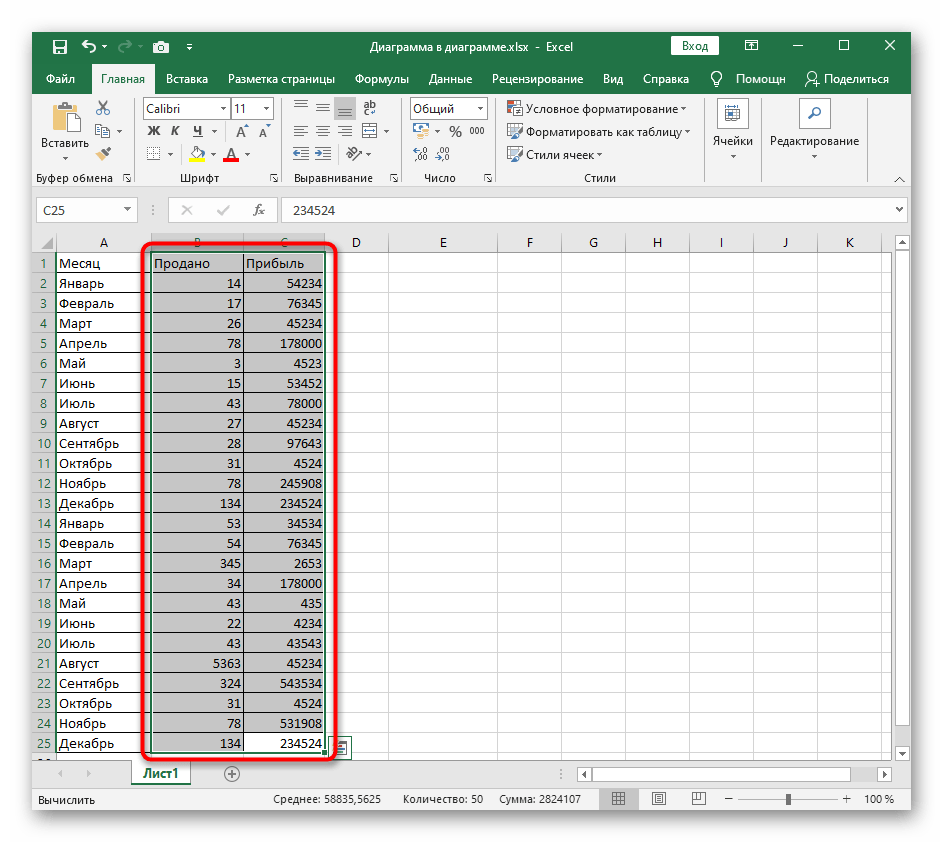
Task: Toggle bold Ж formatting
Action: (x=154, y=131)
